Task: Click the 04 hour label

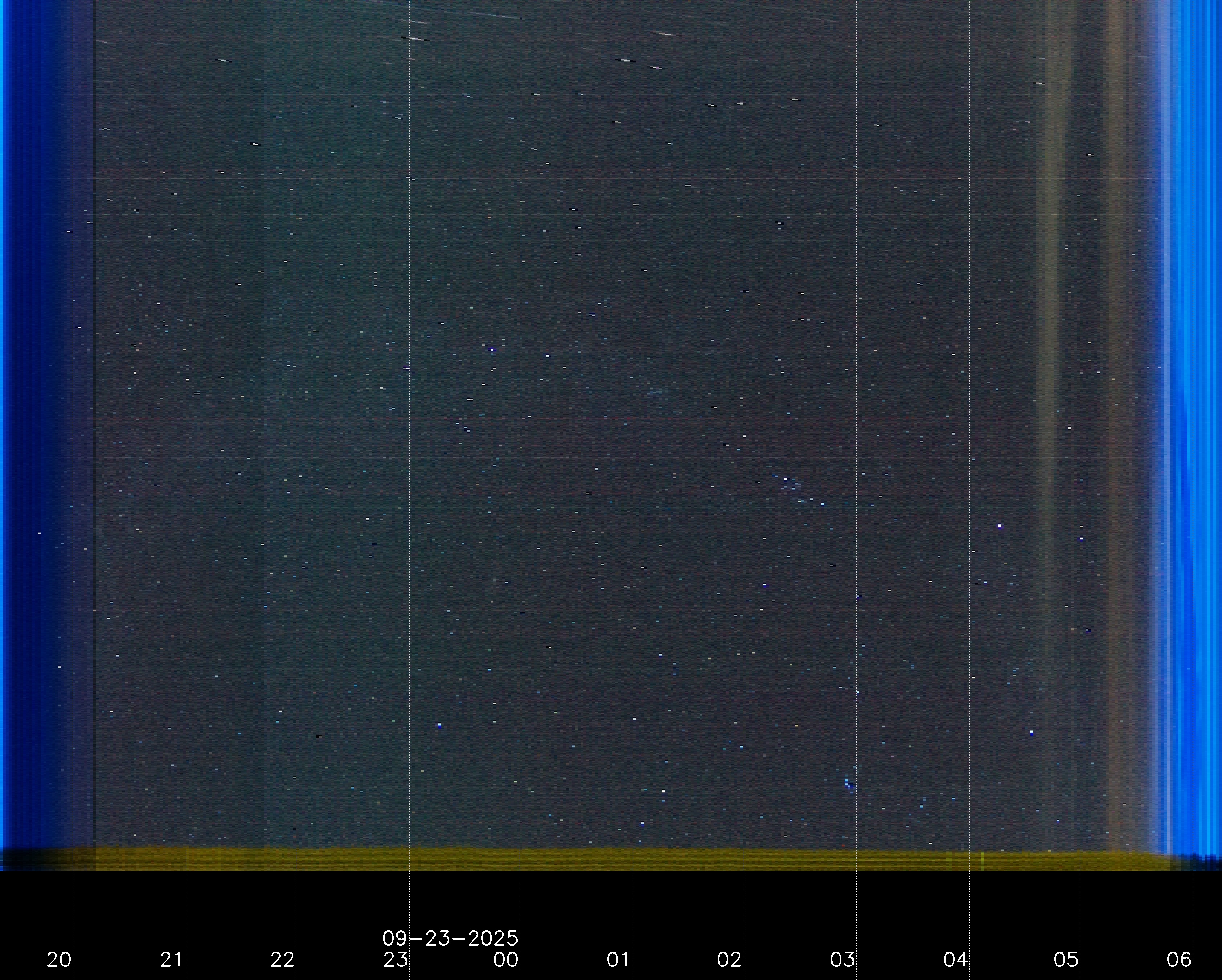Action: pos(955,960)
